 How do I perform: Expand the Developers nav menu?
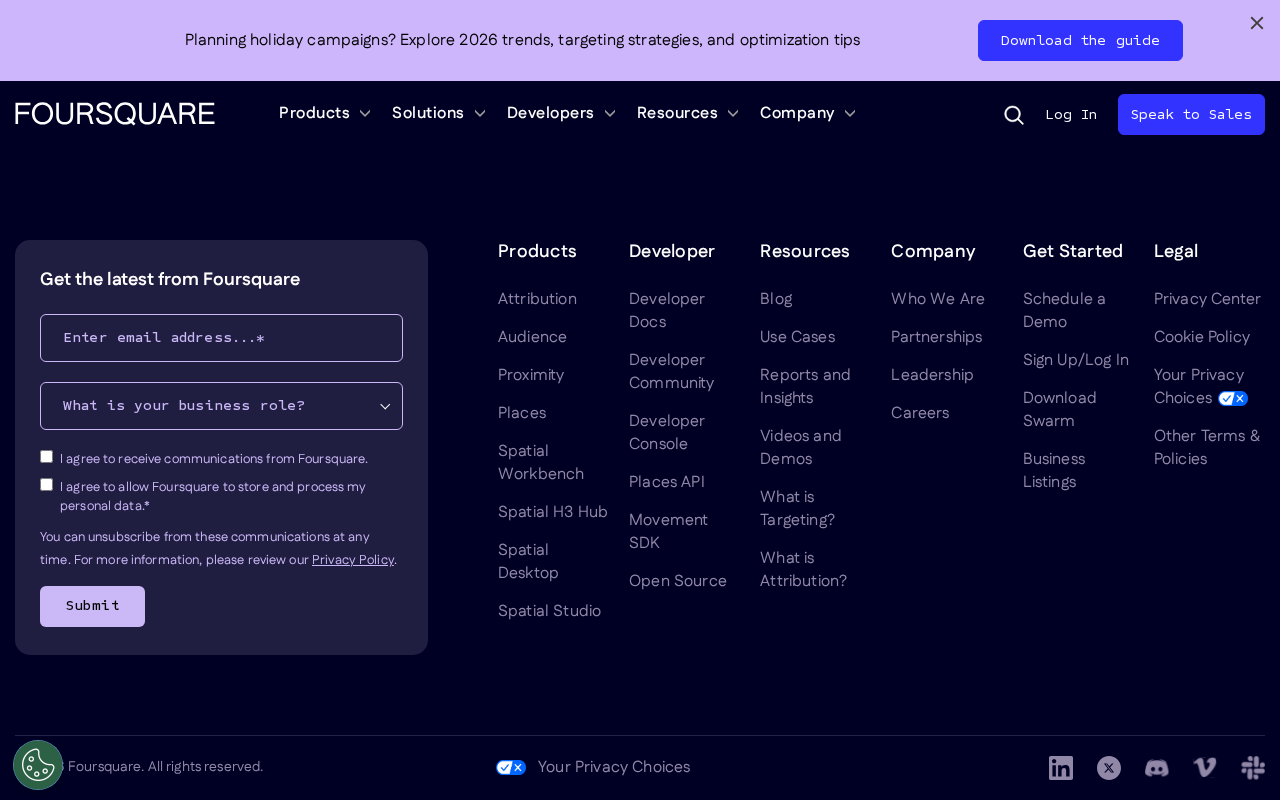click(x=561, y=113)
